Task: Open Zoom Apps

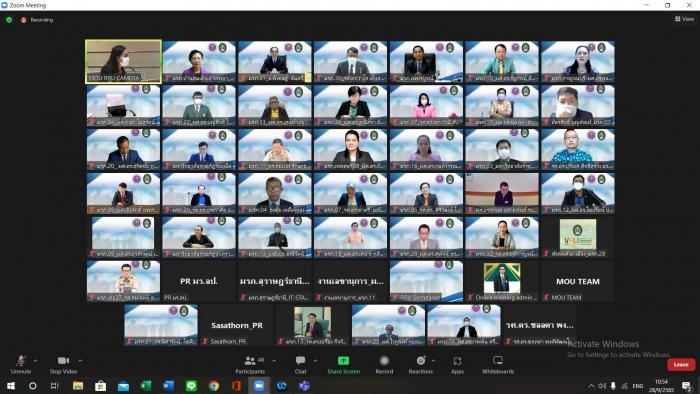Action: tap(457, 364)
